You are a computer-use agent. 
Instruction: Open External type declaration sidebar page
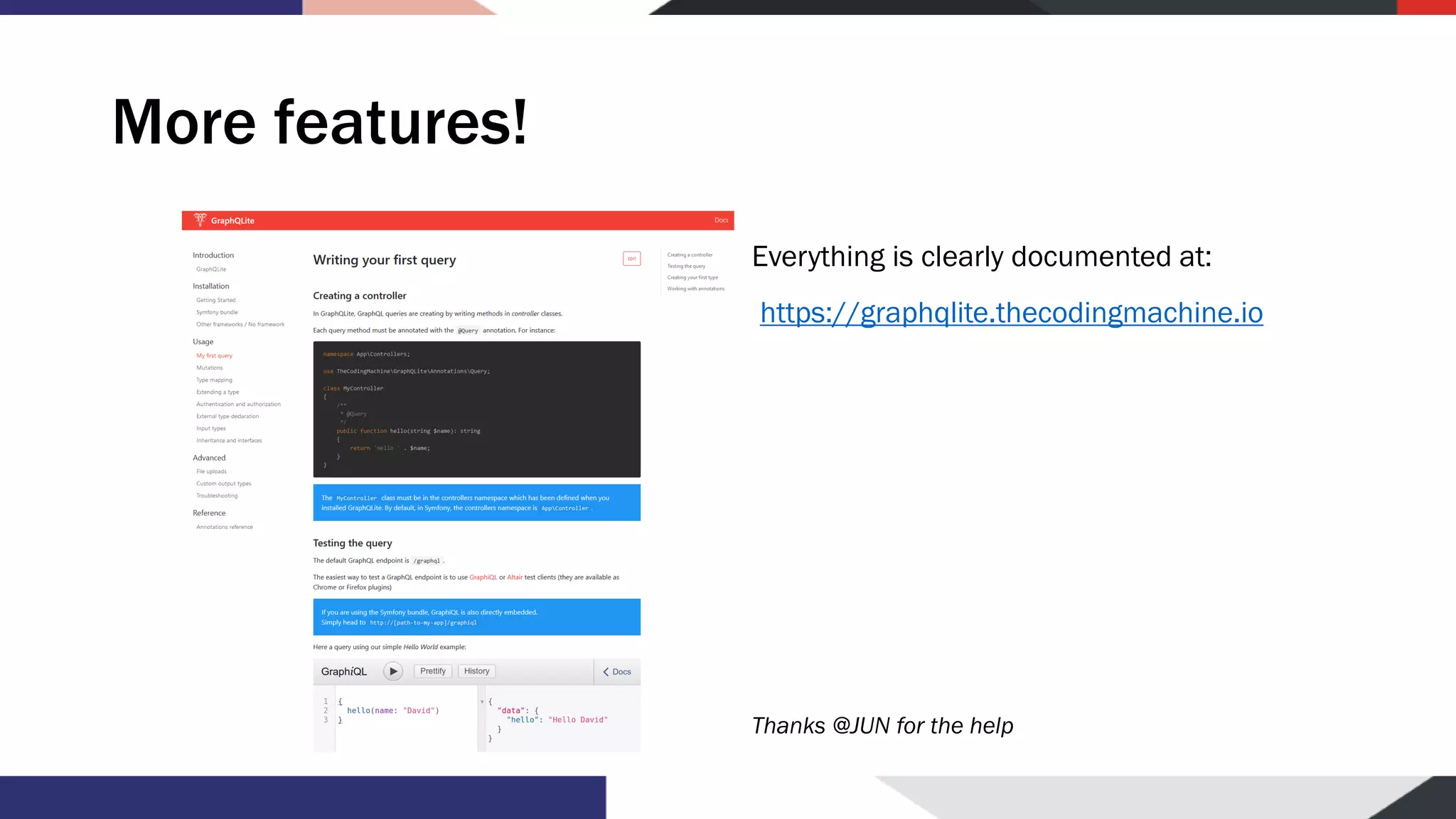pos(227,416)
